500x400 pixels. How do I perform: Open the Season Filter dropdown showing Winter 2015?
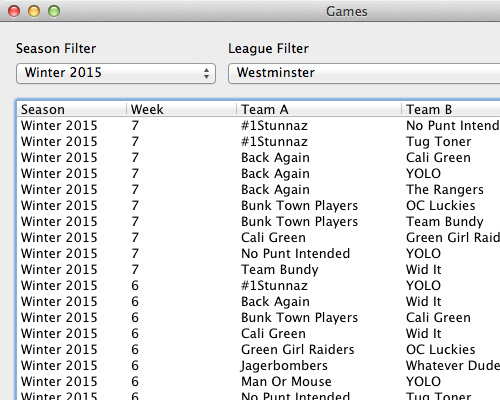[x=116, y=73]
